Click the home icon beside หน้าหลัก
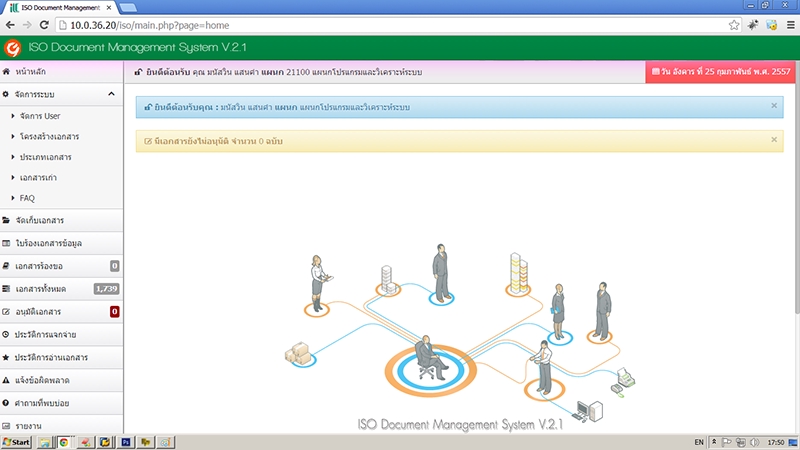 pyautogui.click(x=6, y=71)
